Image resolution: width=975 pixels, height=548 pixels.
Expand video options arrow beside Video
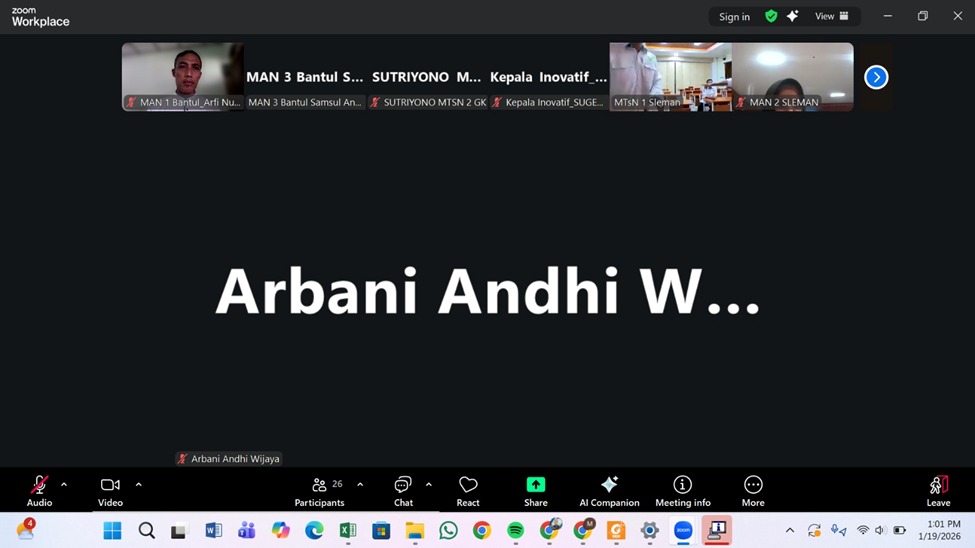point(138,485)
